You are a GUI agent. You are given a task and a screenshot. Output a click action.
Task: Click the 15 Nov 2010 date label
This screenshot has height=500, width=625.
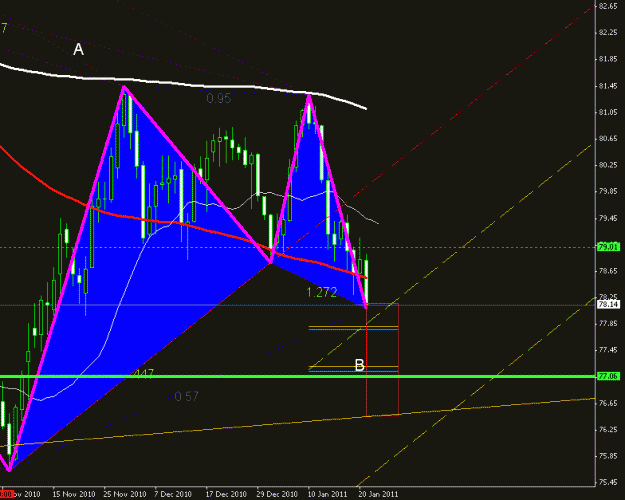[74, 494]
